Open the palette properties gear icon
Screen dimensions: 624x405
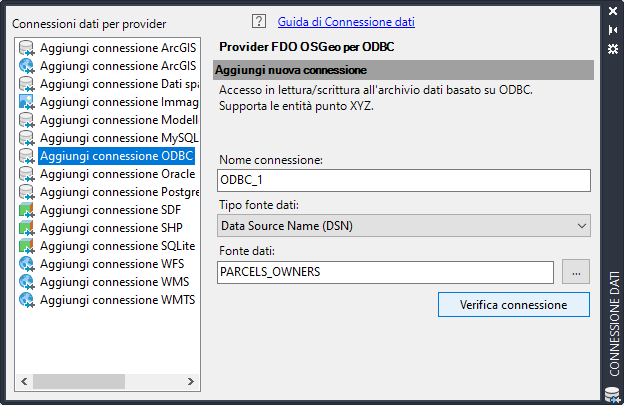tap(613, 47)
